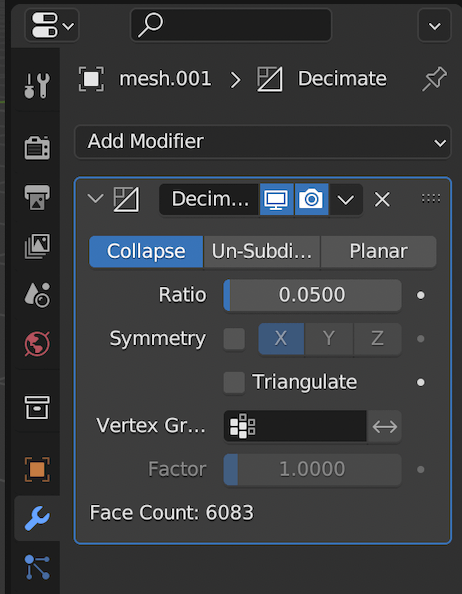Image resolution: width=462 pixels, height=594 pixels.
Task: Open the Add Modifier dropdown
Action: (x=263, y=142)
